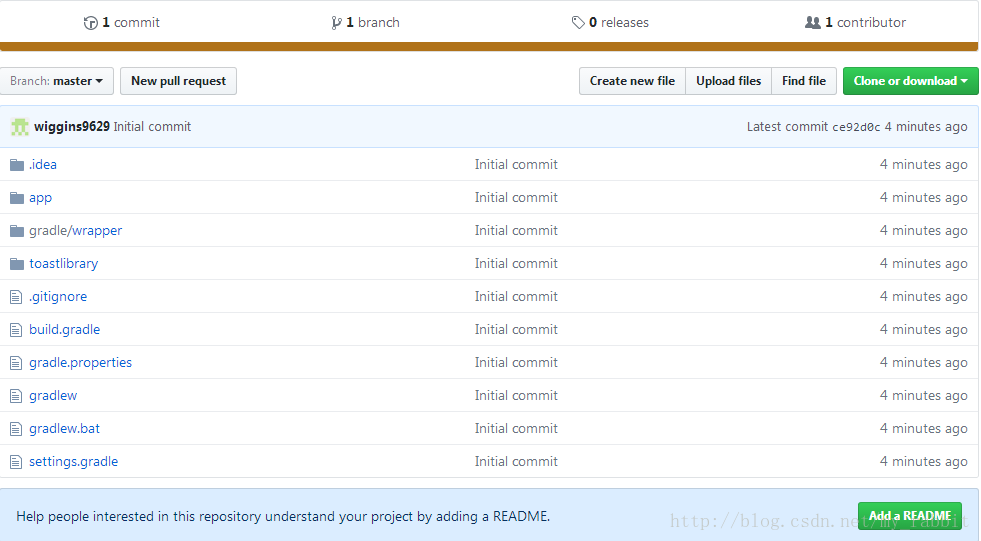981x541 pixels.
Task: Open the build.gradle file
Action: pyautogui.click(x=64, y=330)
